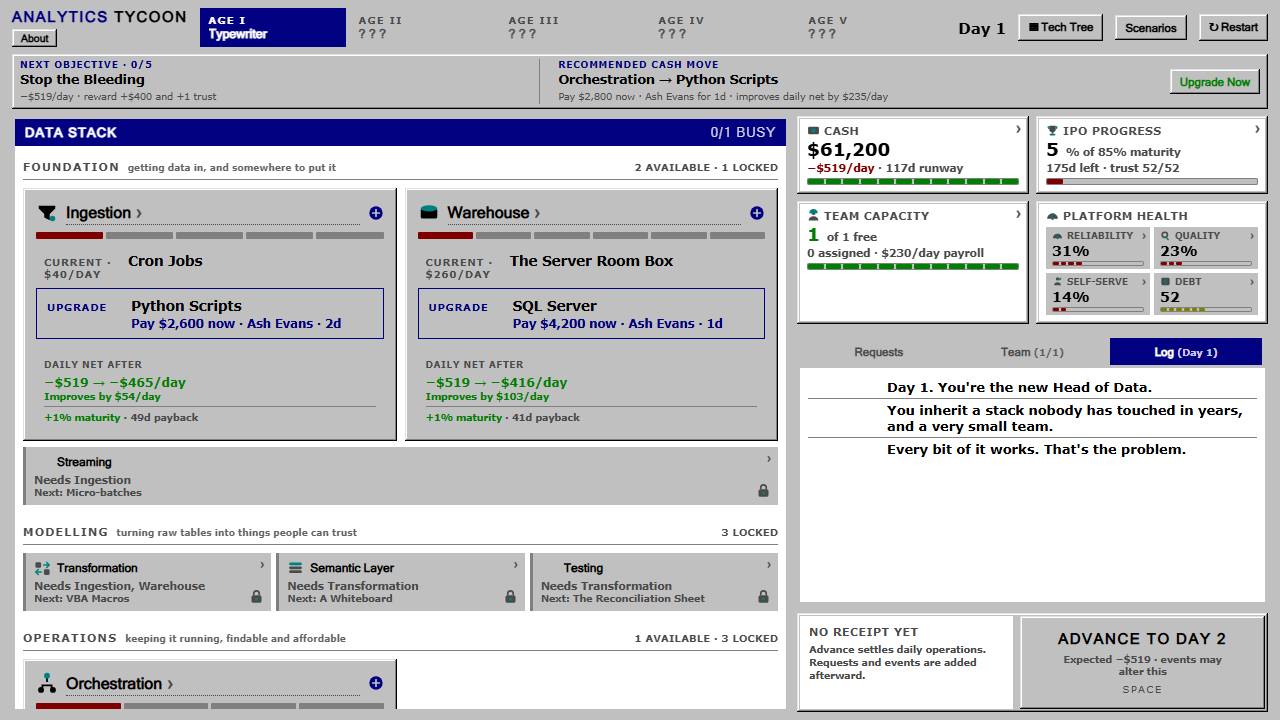Screen dimensions: 1280x720
Task: Expand the Cash card chevron
Action: (1018, 130)
